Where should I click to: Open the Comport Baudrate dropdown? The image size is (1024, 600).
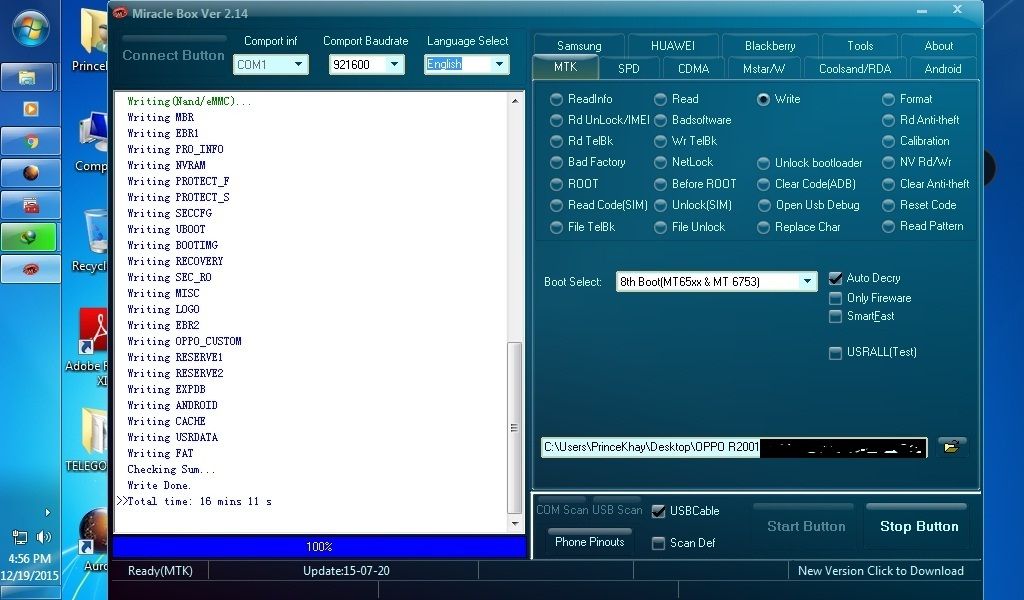[x=394, y=64]
